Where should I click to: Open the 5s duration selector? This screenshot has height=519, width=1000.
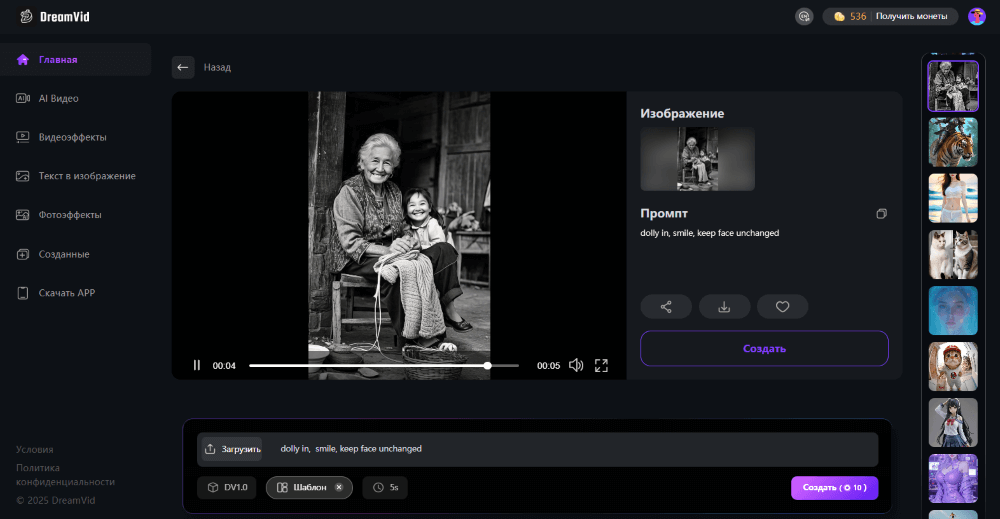coord(385,487)
